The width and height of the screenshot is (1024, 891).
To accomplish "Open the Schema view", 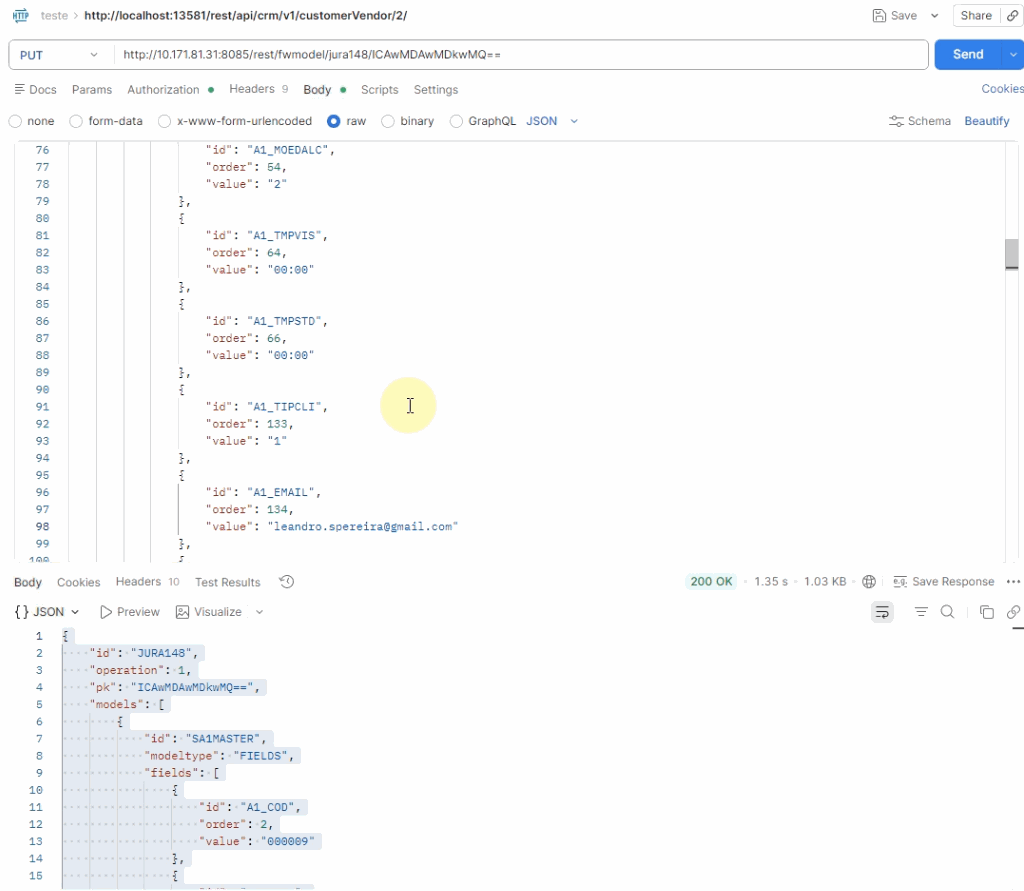I will [x=920, y=121].
